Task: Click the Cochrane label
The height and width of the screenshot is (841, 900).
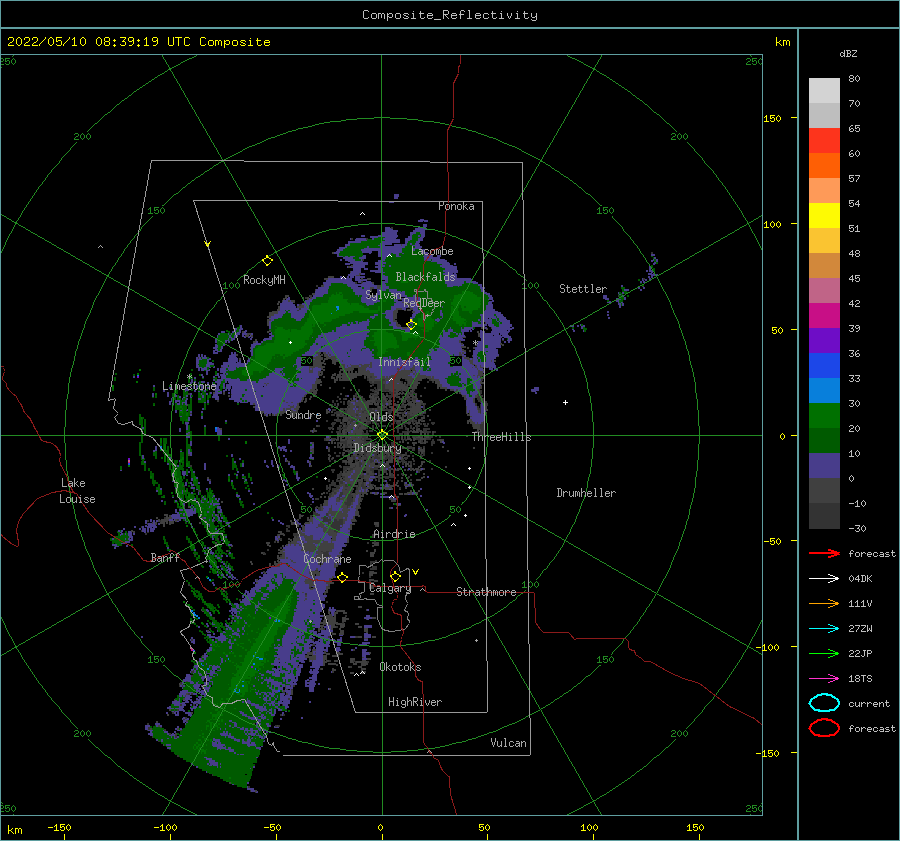Action: click(327, 559)
